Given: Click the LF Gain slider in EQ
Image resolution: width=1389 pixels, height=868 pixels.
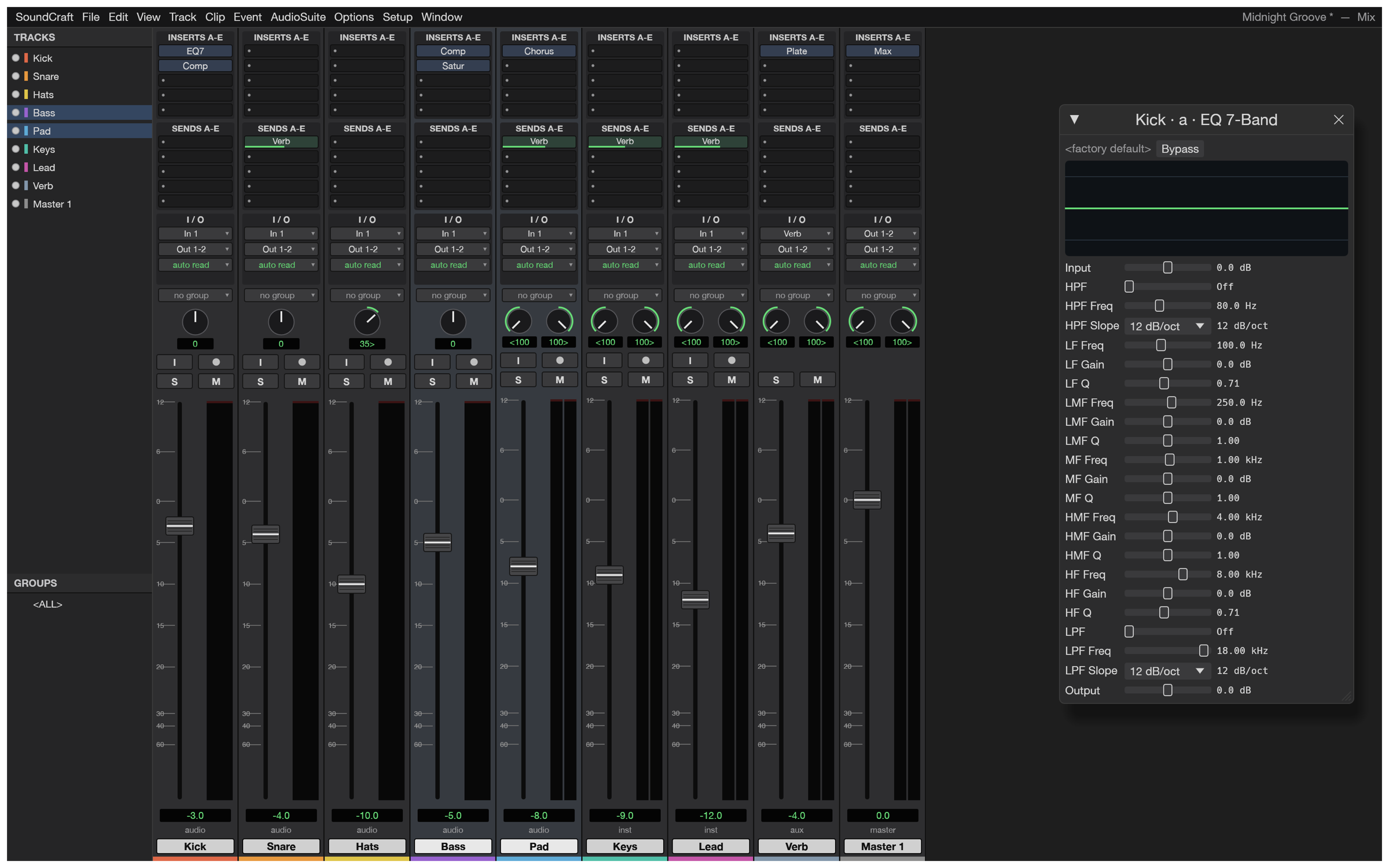Looking at the screenshot, I should tap(1167, 365).
